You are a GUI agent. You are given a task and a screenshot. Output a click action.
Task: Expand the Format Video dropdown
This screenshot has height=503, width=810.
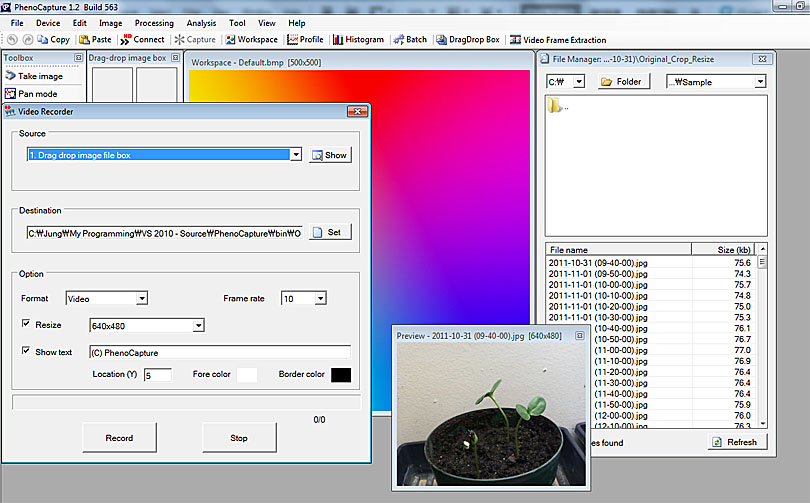141,298
